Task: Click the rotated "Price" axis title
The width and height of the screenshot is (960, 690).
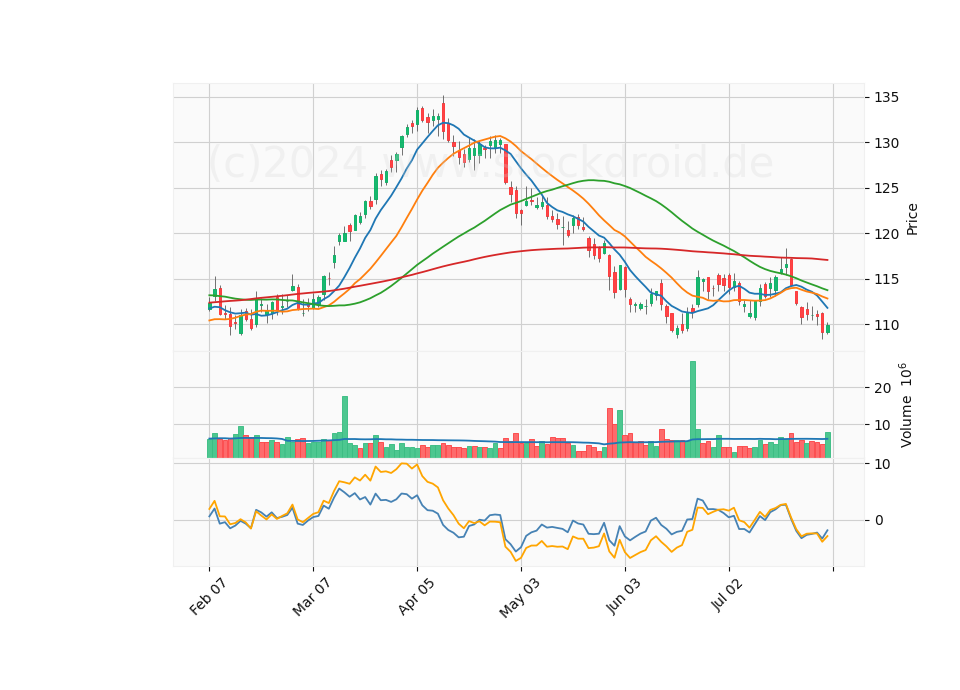Action: coord(912,219)
